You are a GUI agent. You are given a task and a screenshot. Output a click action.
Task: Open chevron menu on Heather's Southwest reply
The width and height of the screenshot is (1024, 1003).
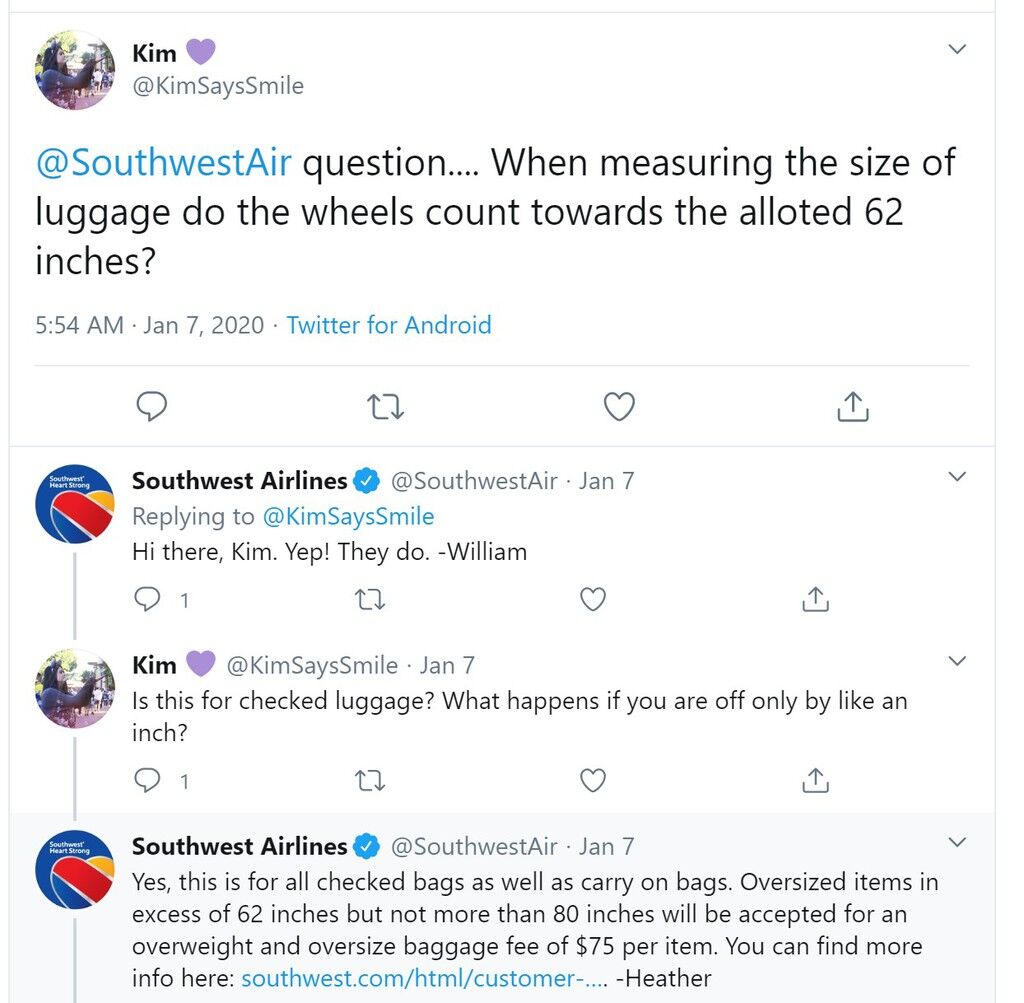tap(957, 842)
